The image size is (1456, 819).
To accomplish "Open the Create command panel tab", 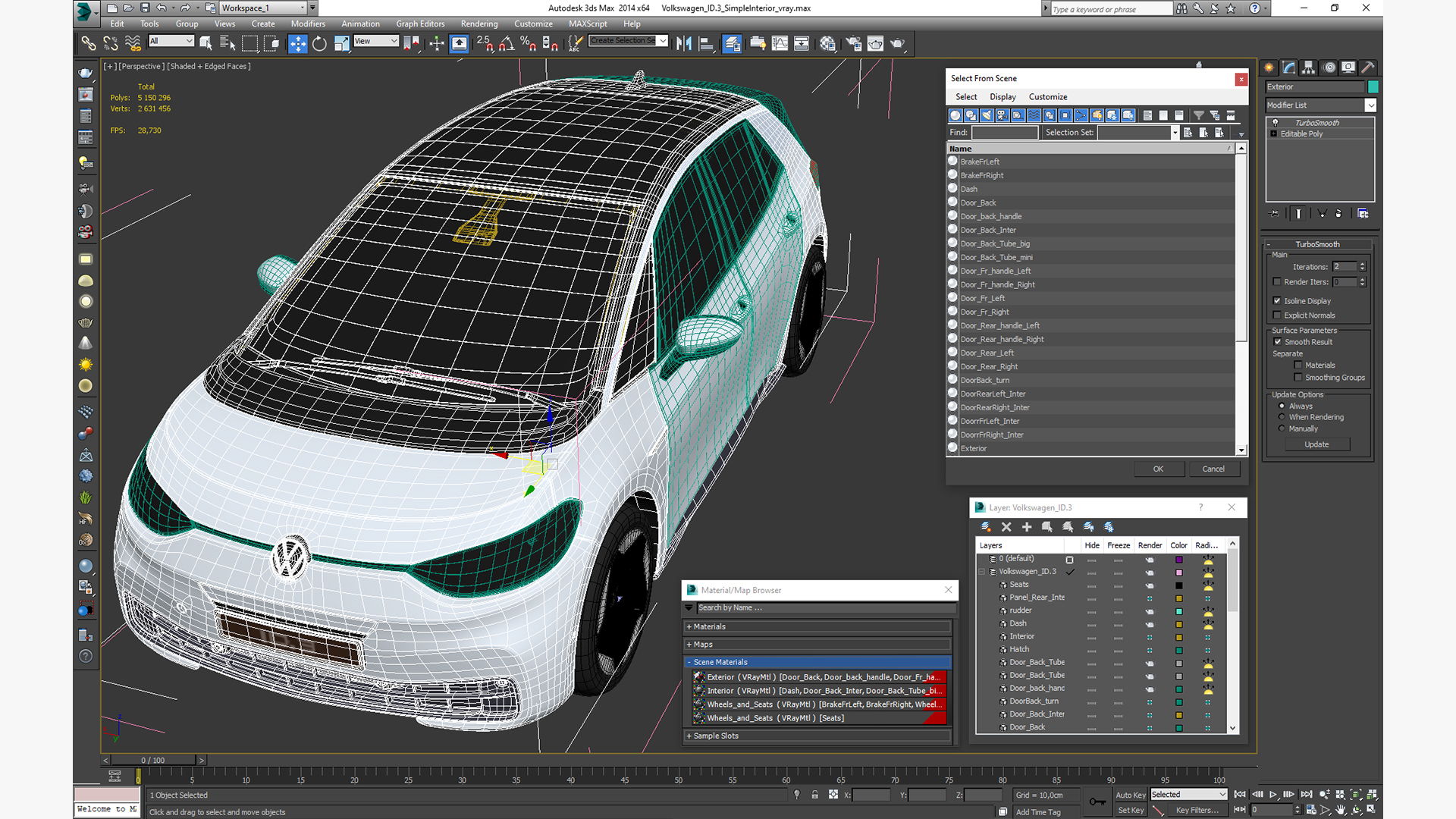I will coord(1269,67).
